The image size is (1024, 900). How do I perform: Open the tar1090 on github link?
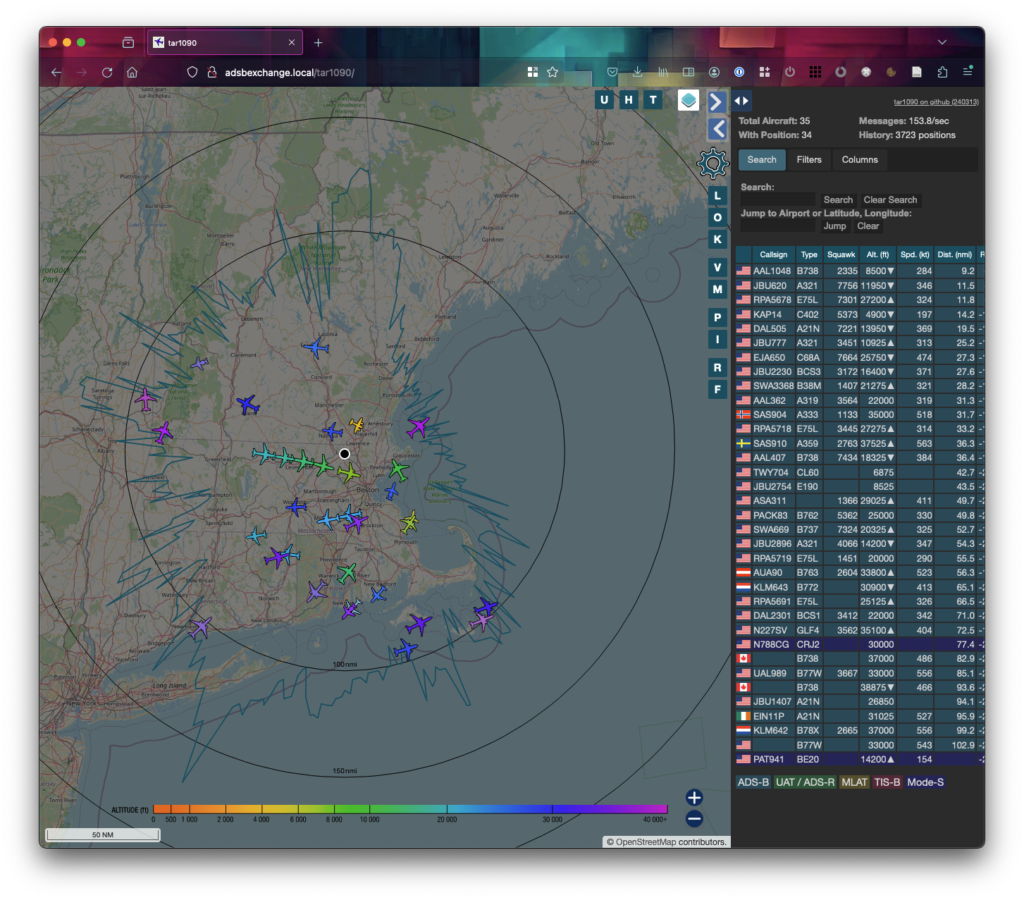(936, 102)
